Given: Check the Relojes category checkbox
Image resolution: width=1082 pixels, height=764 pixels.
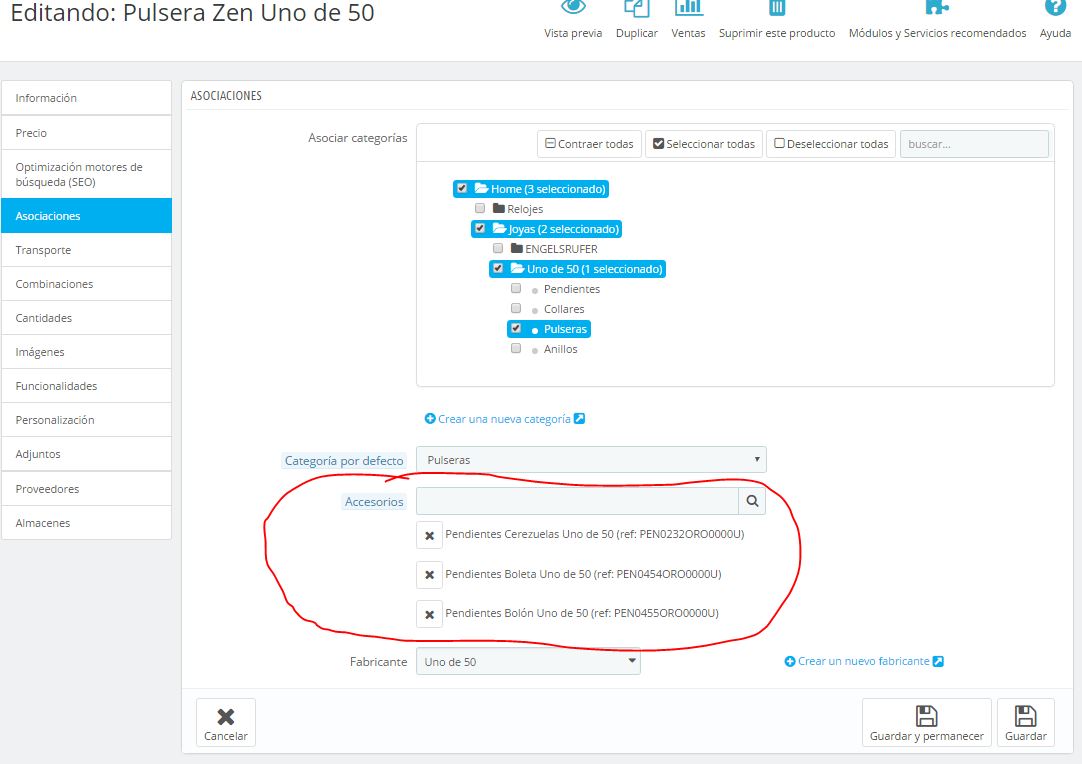Looking at the screenshot, I should tap(480, 208).
